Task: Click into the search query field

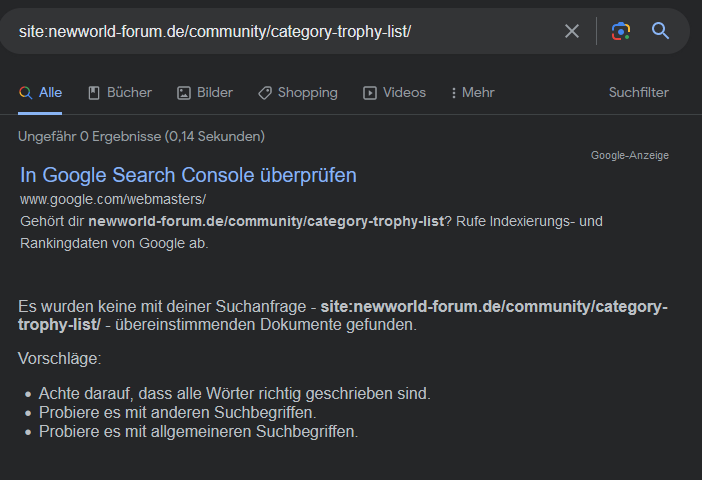Action: click(x=280, y=31)
